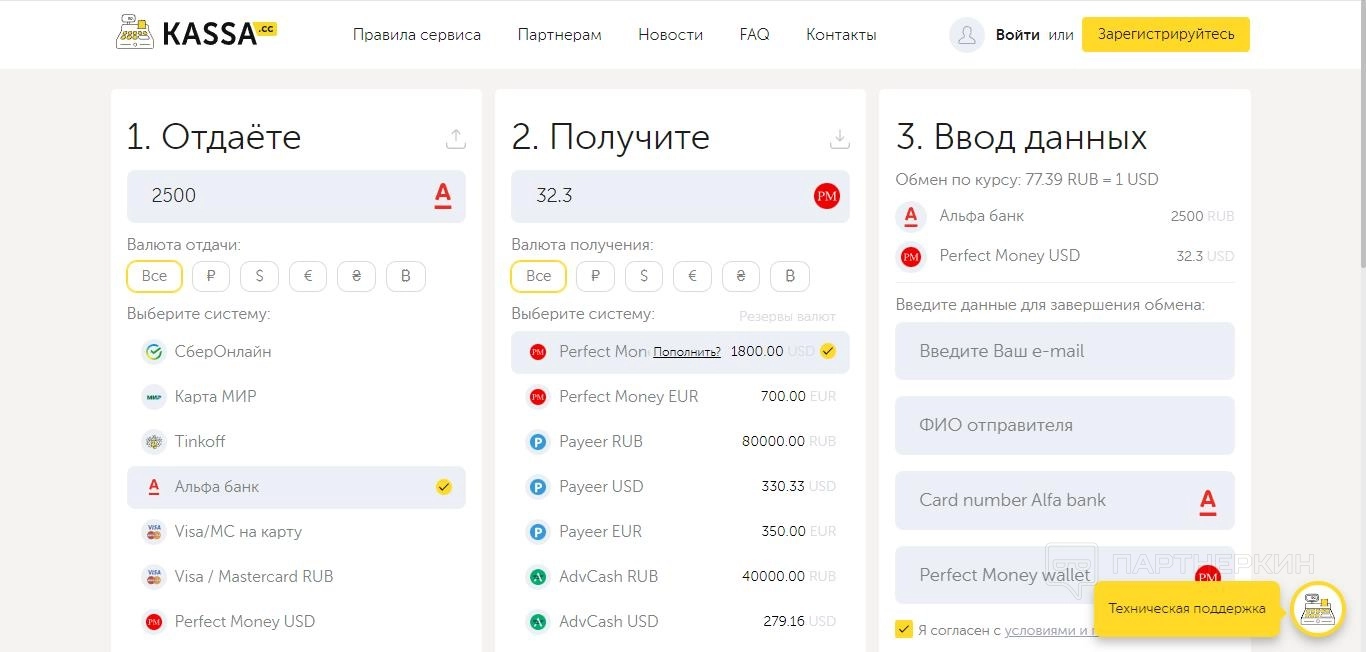Image resolution: width=1366 pixels, height=652 pixels.
Task: Click the Введите Ваш e-mail field
Action: click(x=1065, y=351)
